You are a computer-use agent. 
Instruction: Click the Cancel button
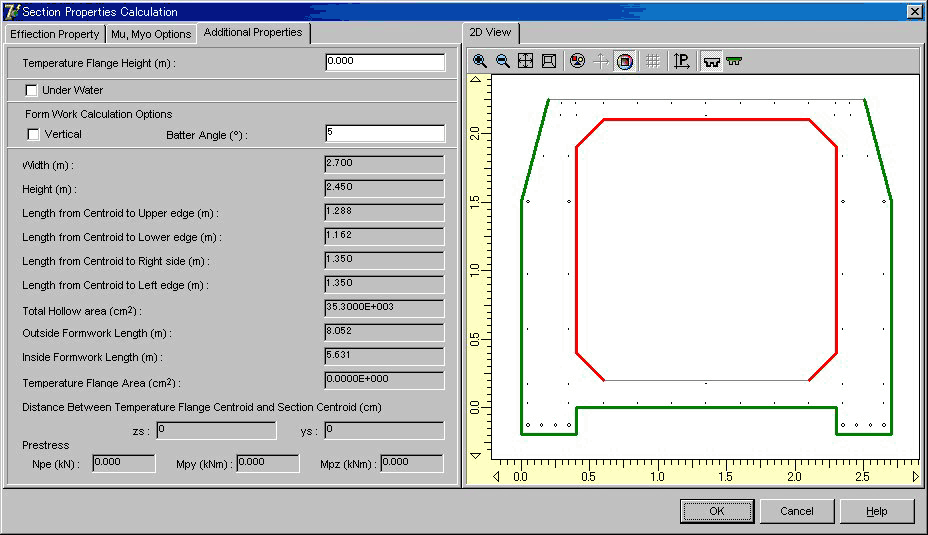click(x=796, y=511)
